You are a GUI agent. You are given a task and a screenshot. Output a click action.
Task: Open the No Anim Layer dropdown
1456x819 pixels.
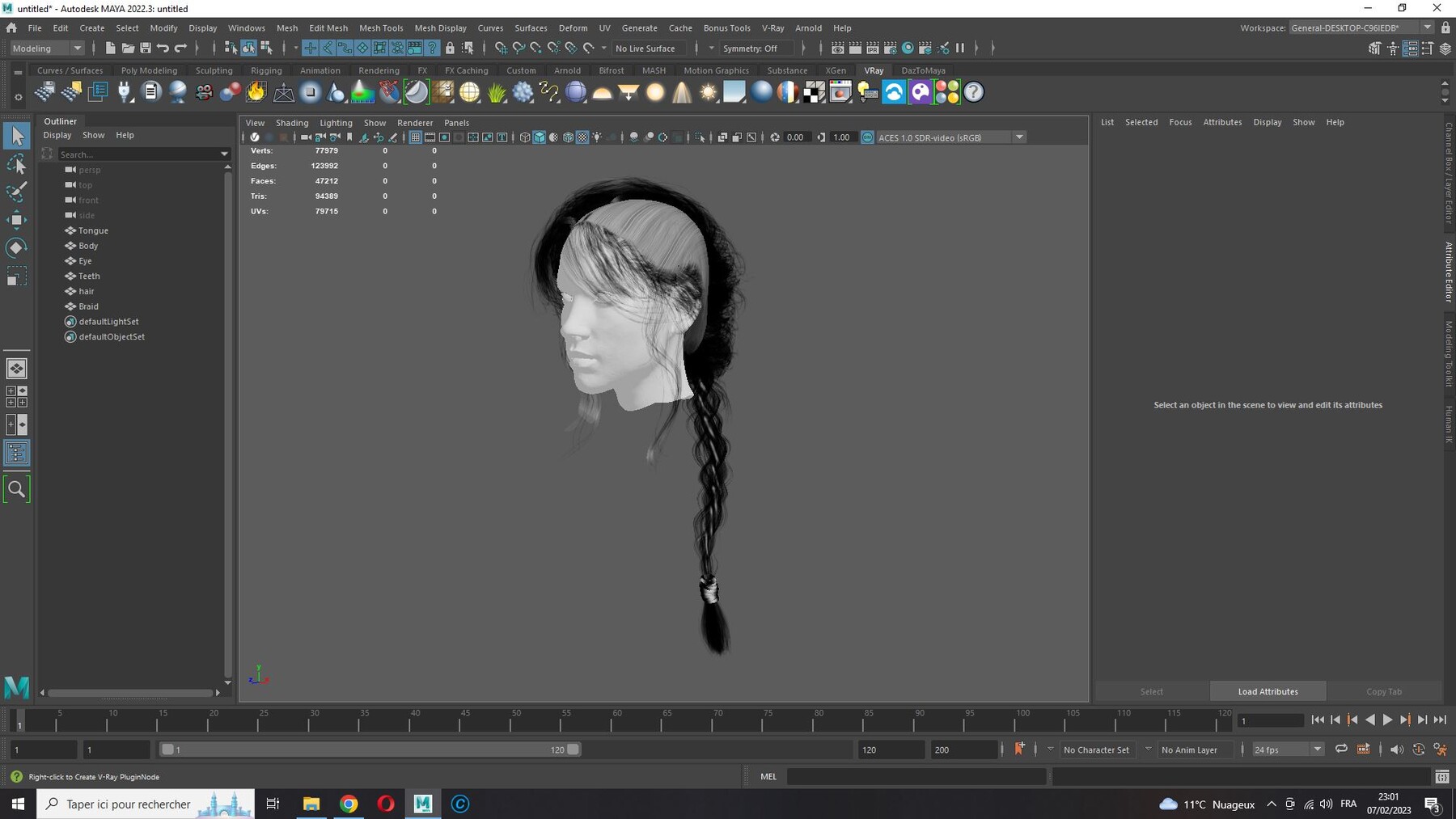(1196, 749)
